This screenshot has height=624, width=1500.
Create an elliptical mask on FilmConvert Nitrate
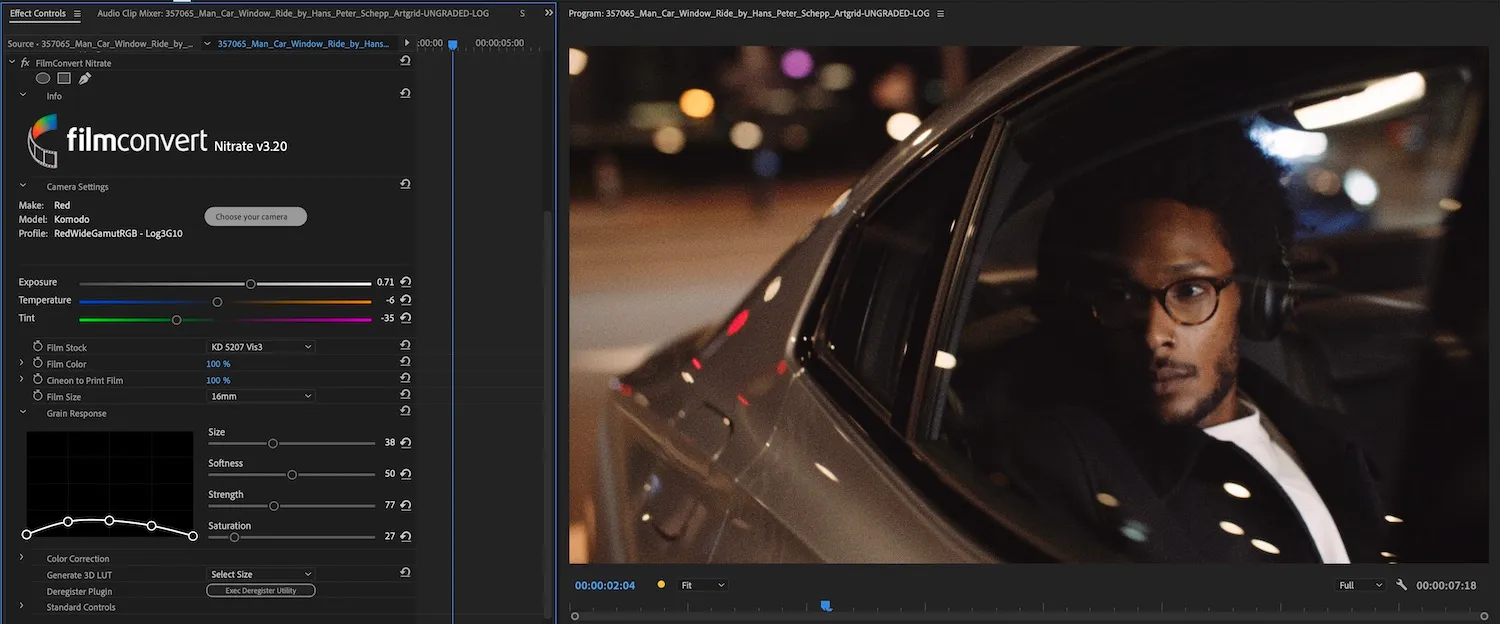(x=42, y=78)
